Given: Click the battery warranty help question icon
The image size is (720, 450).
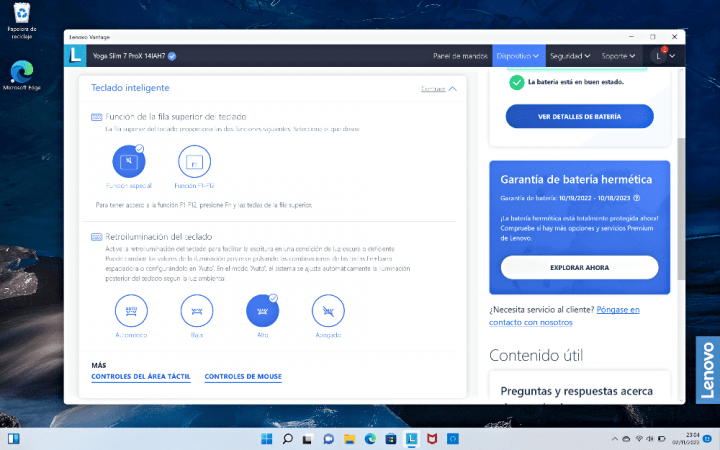Looking at the screenshot, I should tap(637, 198).
